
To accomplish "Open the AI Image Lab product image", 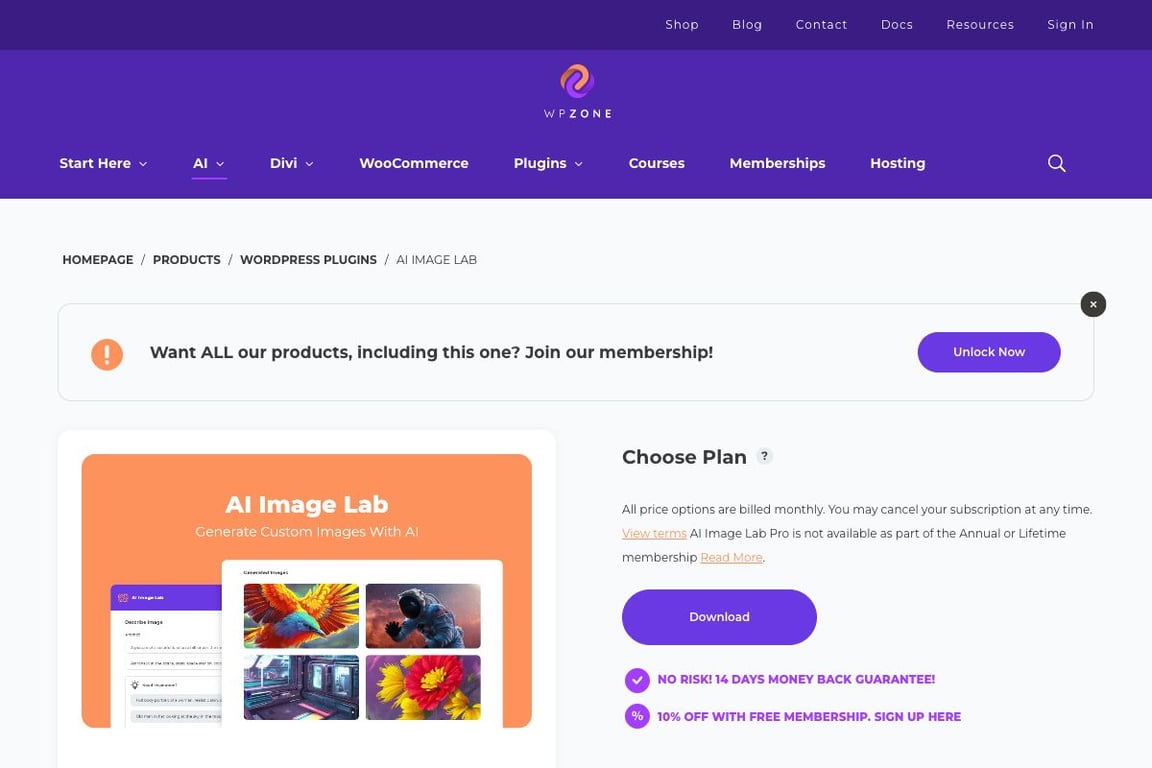I will click(x=306, y=591).
